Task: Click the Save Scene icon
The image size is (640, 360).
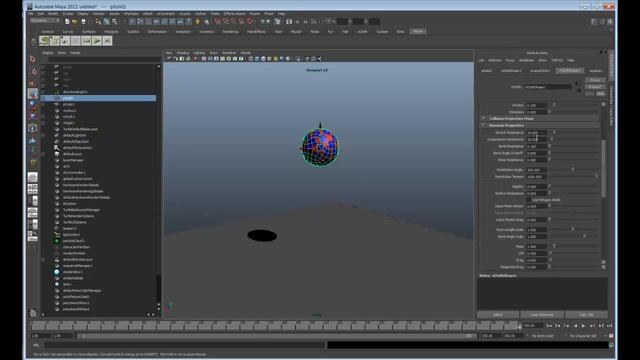Action: (x=83, y=22)
